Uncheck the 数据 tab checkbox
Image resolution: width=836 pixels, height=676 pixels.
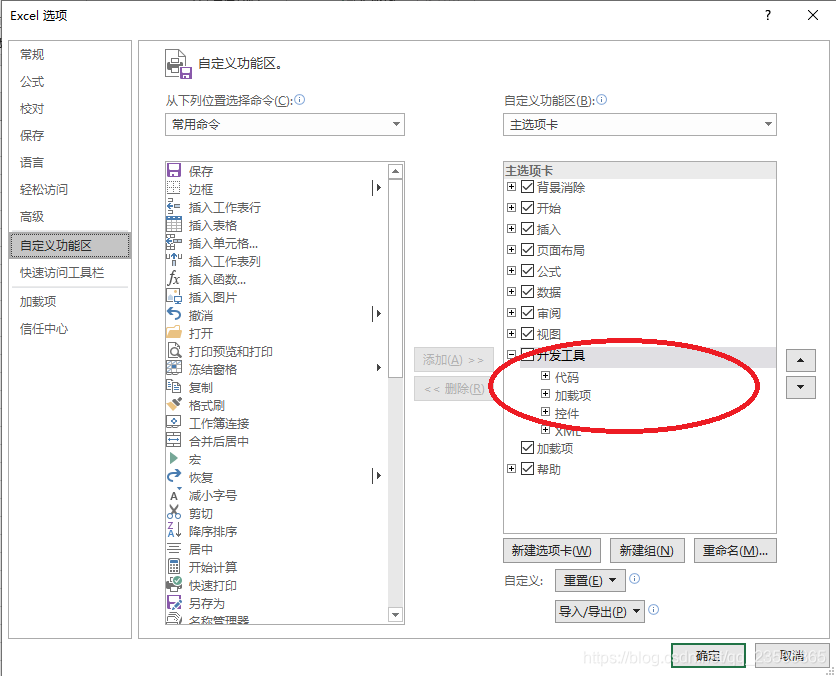527,292
